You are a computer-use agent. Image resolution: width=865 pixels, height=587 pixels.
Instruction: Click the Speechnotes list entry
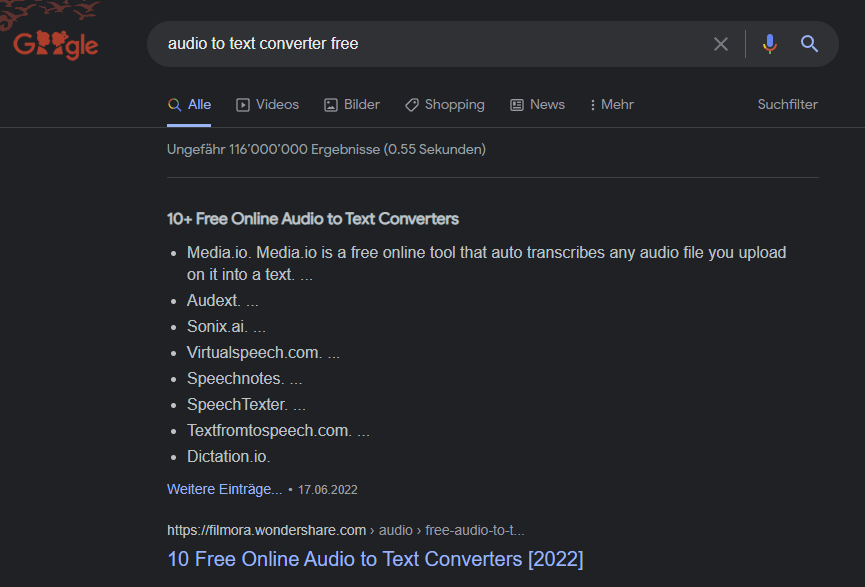tap(244, 378)
